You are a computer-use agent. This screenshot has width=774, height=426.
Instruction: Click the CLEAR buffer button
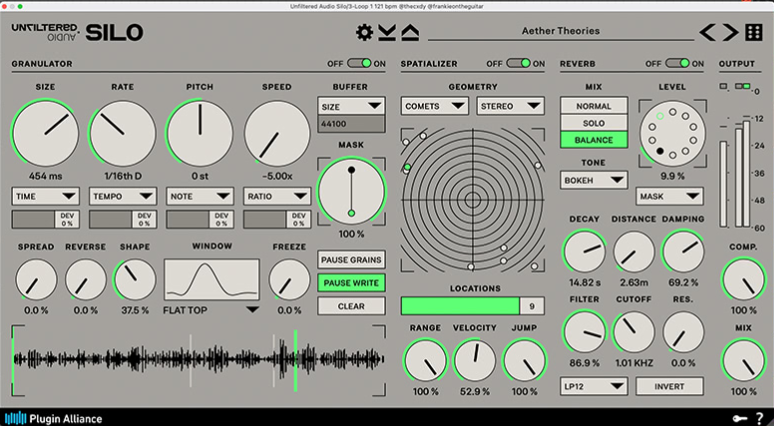351,306
